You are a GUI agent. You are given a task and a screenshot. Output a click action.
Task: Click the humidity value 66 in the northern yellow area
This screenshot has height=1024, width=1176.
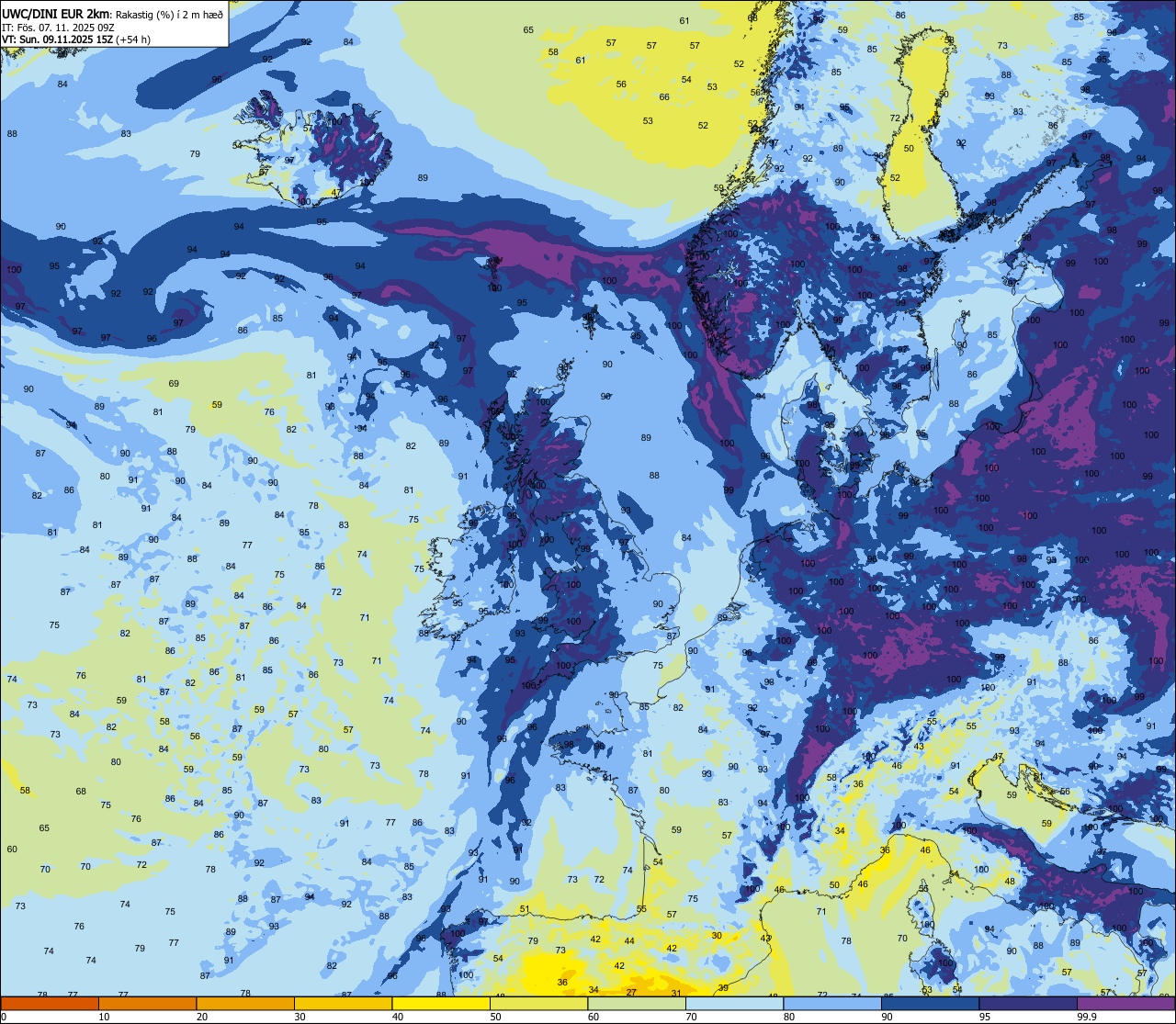pos(664,96)
